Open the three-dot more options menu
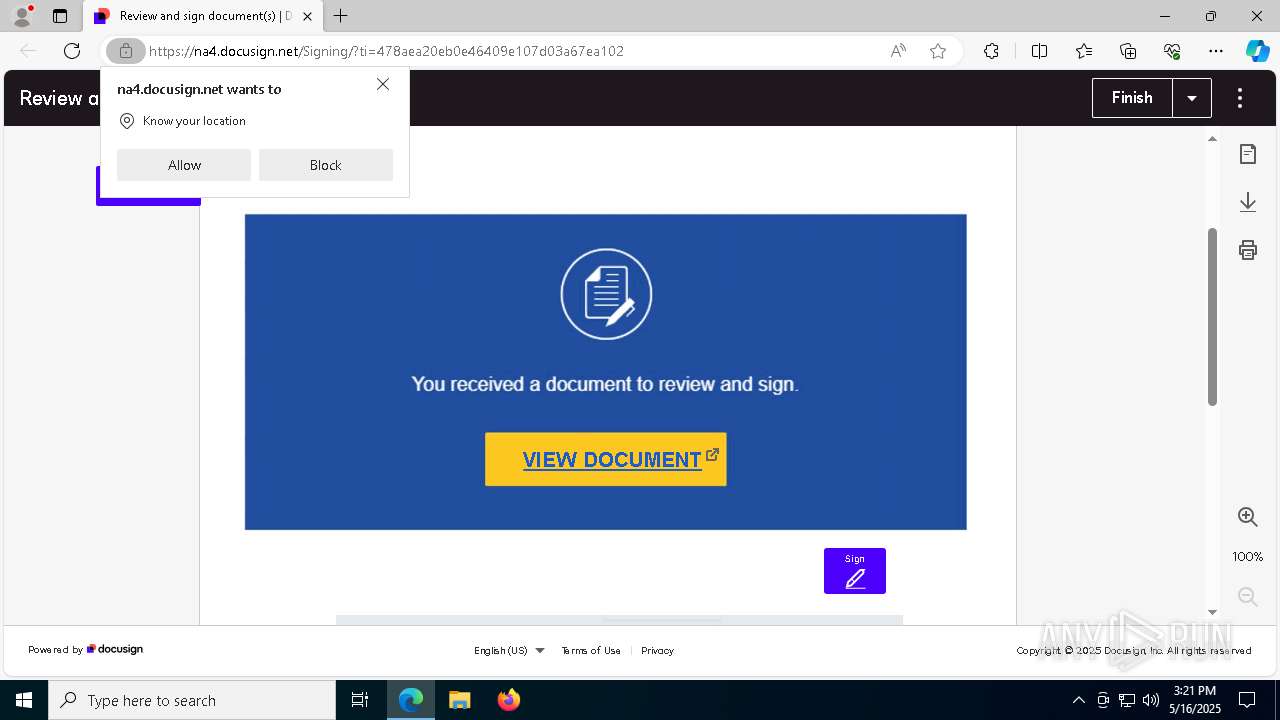1280x720 pixels. click(x=1240, y=98)
